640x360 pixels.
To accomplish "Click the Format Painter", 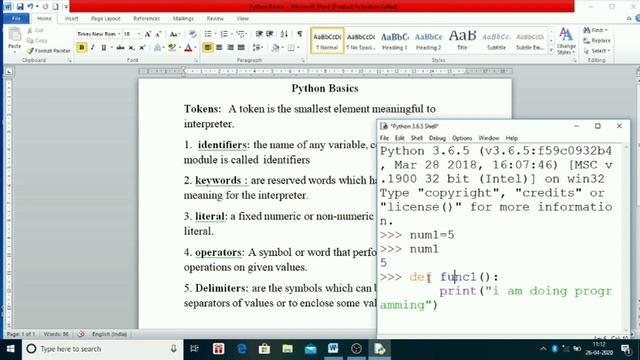I will click(x=49, y=51).
